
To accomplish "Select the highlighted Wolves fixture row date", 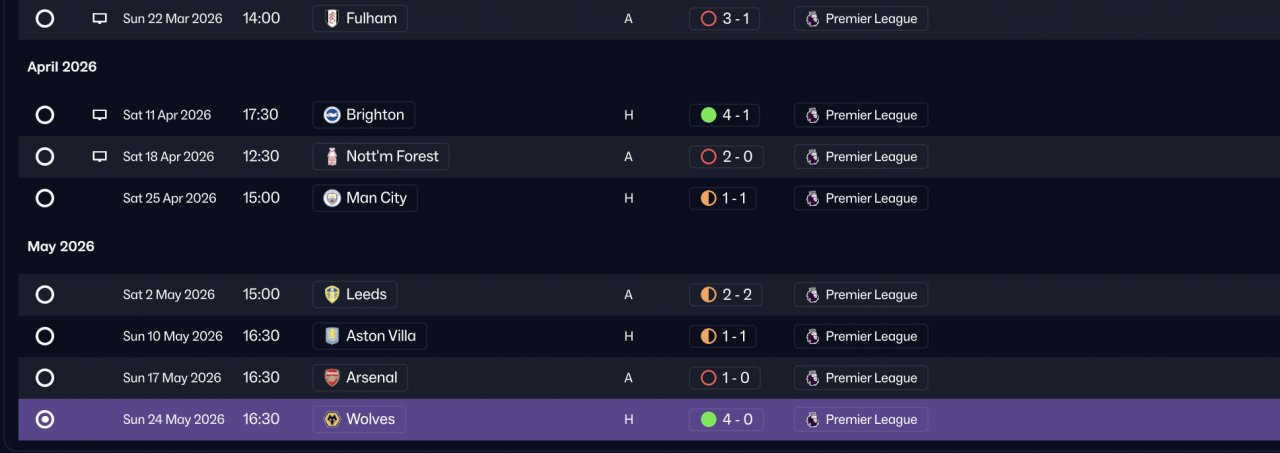I will coord(173,419).
